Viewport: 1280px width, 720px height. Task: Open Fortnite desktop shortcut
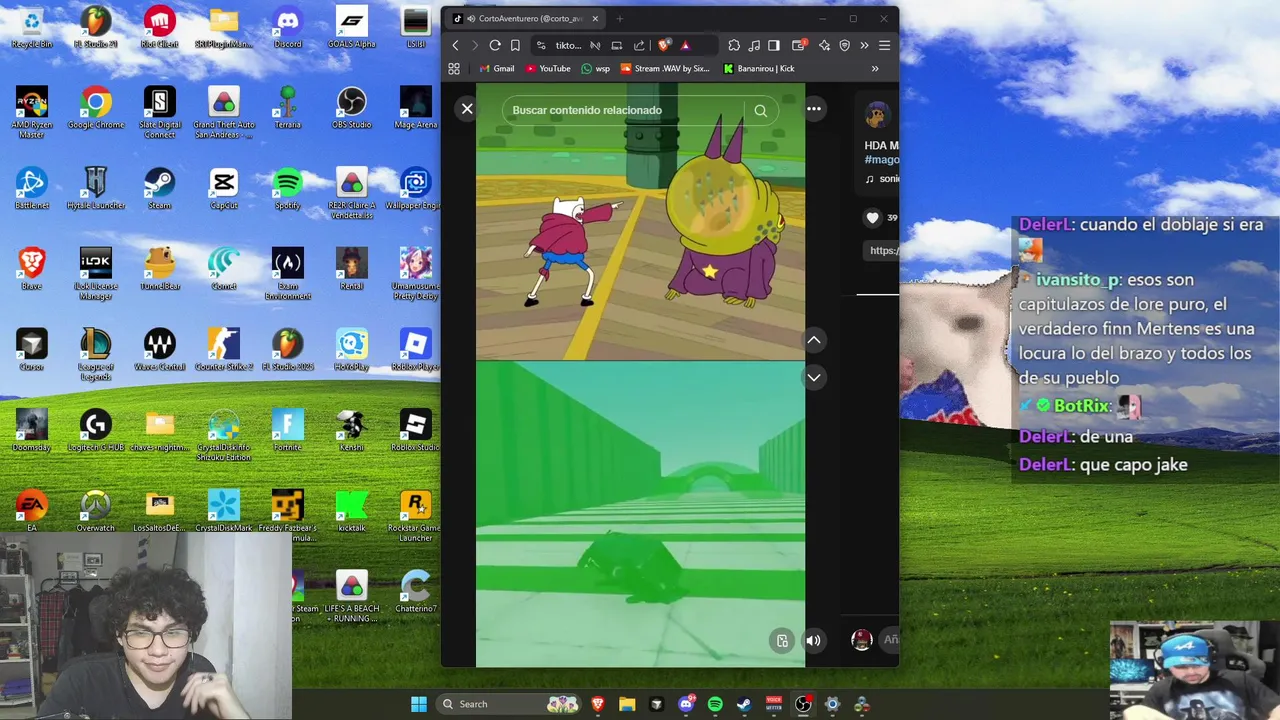(x=288, y=431)
